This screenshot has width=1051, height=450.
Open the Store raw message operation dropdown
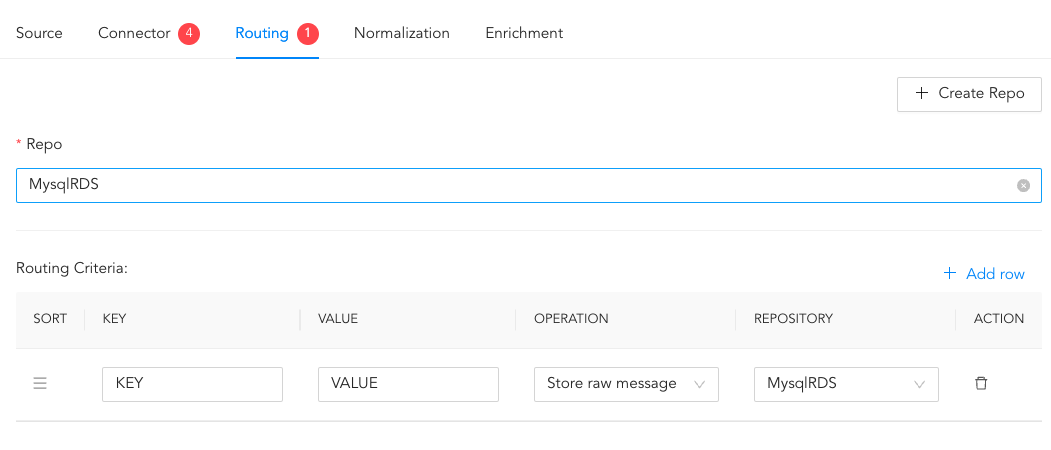612,384
